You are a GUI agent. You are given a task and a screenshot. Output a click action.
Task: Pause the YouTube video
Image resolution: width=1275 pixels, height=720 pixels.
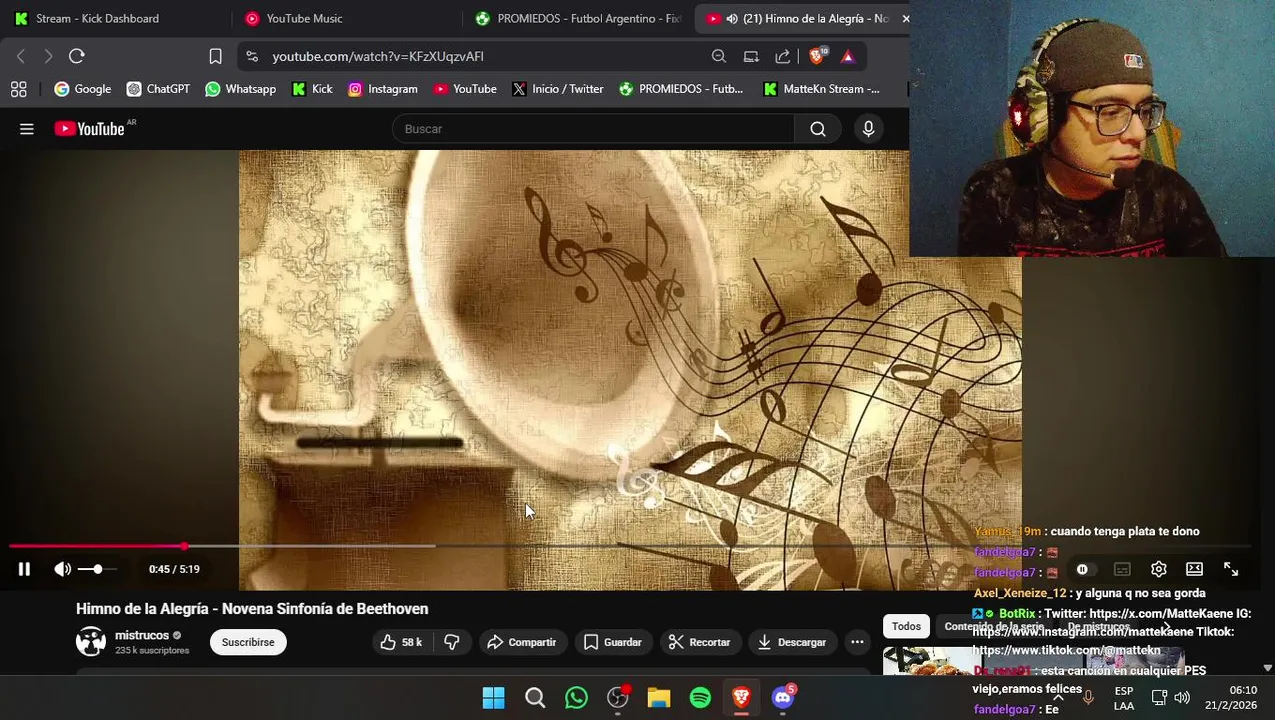24,569
